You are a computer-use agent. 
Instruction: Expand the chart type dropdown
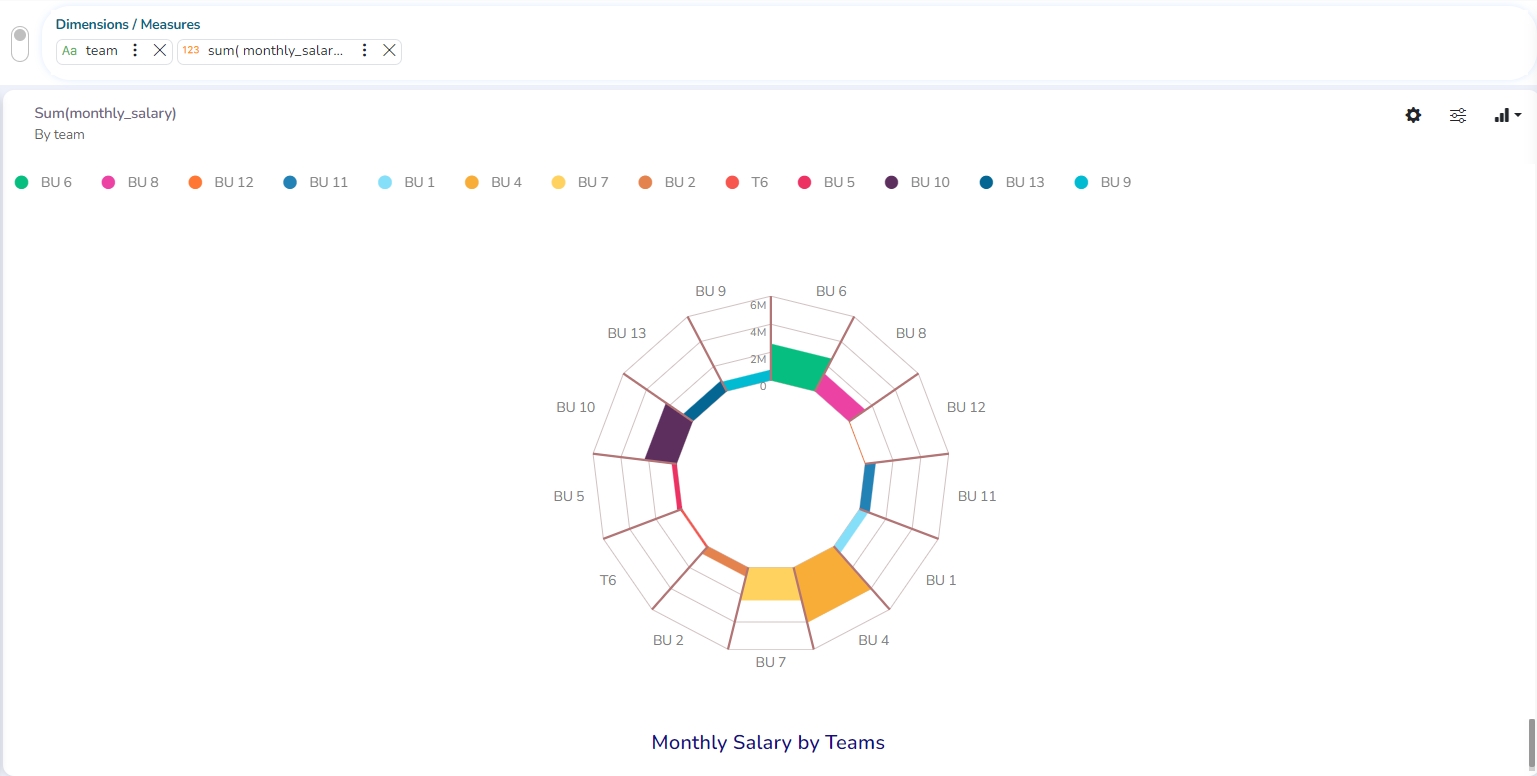(x=1507, y=115)
